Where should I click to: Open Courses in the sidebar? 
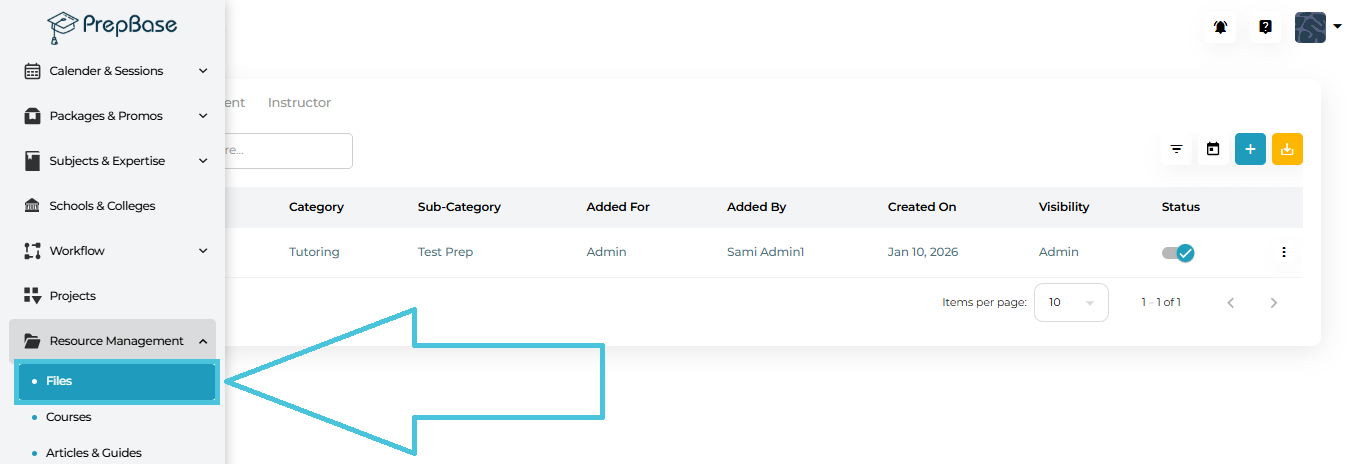[x=68, y=417]
